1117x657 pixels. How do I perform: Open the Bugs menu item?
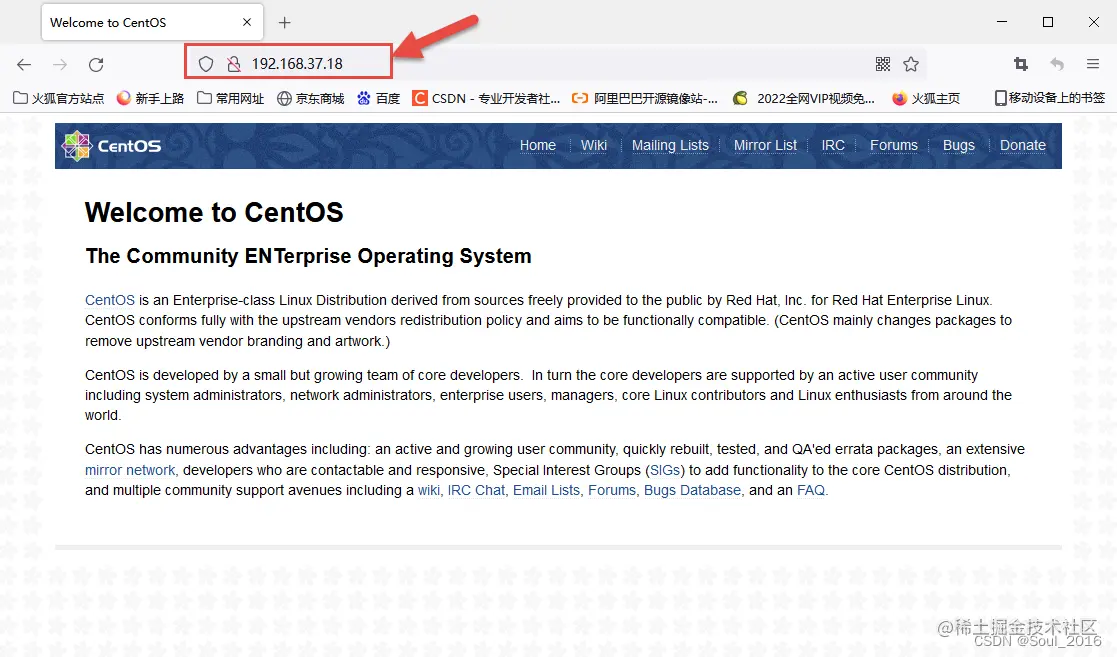click(x=958, y=145)
